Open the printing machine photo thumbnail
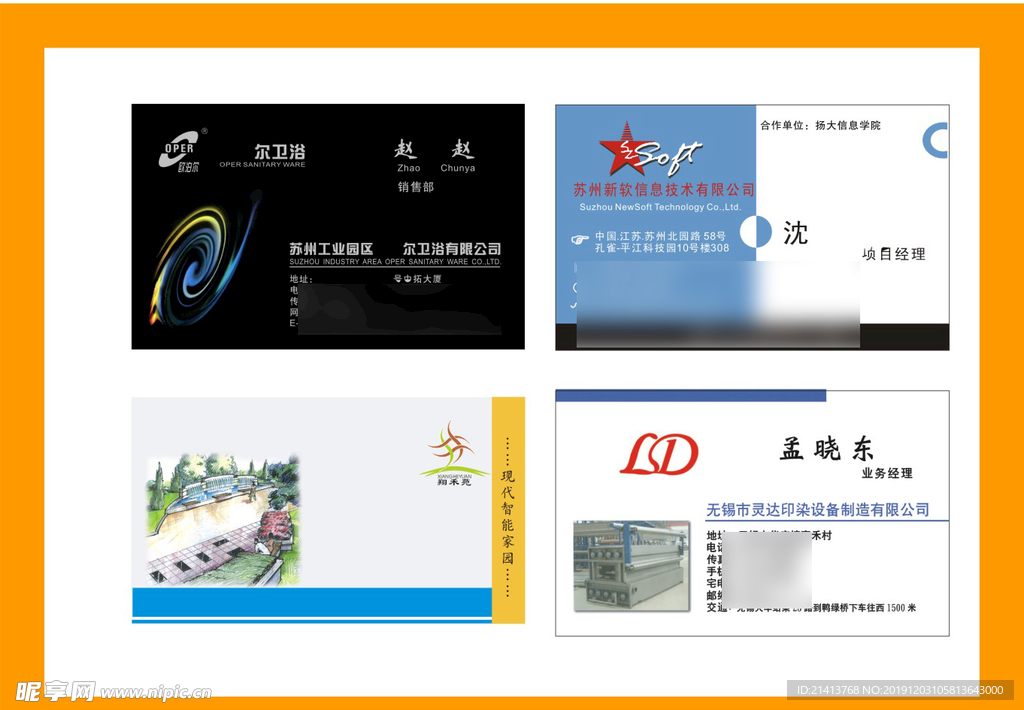 pyautogui.click(x=632, y=566)
